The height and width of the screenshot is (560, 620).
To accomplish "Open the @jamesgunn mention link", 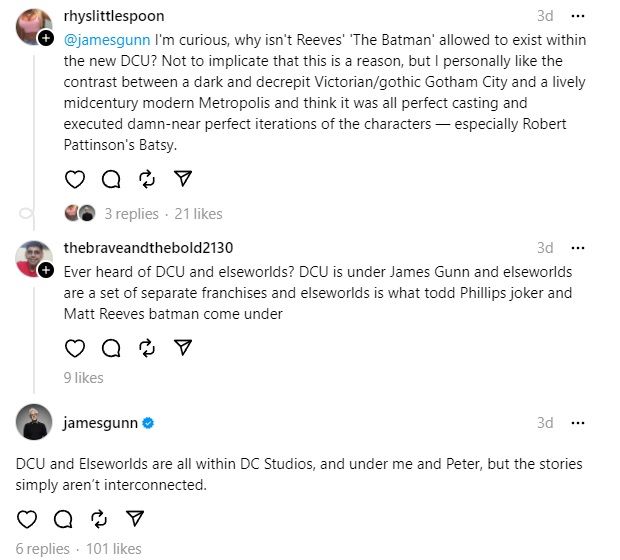I will [105, 39].
